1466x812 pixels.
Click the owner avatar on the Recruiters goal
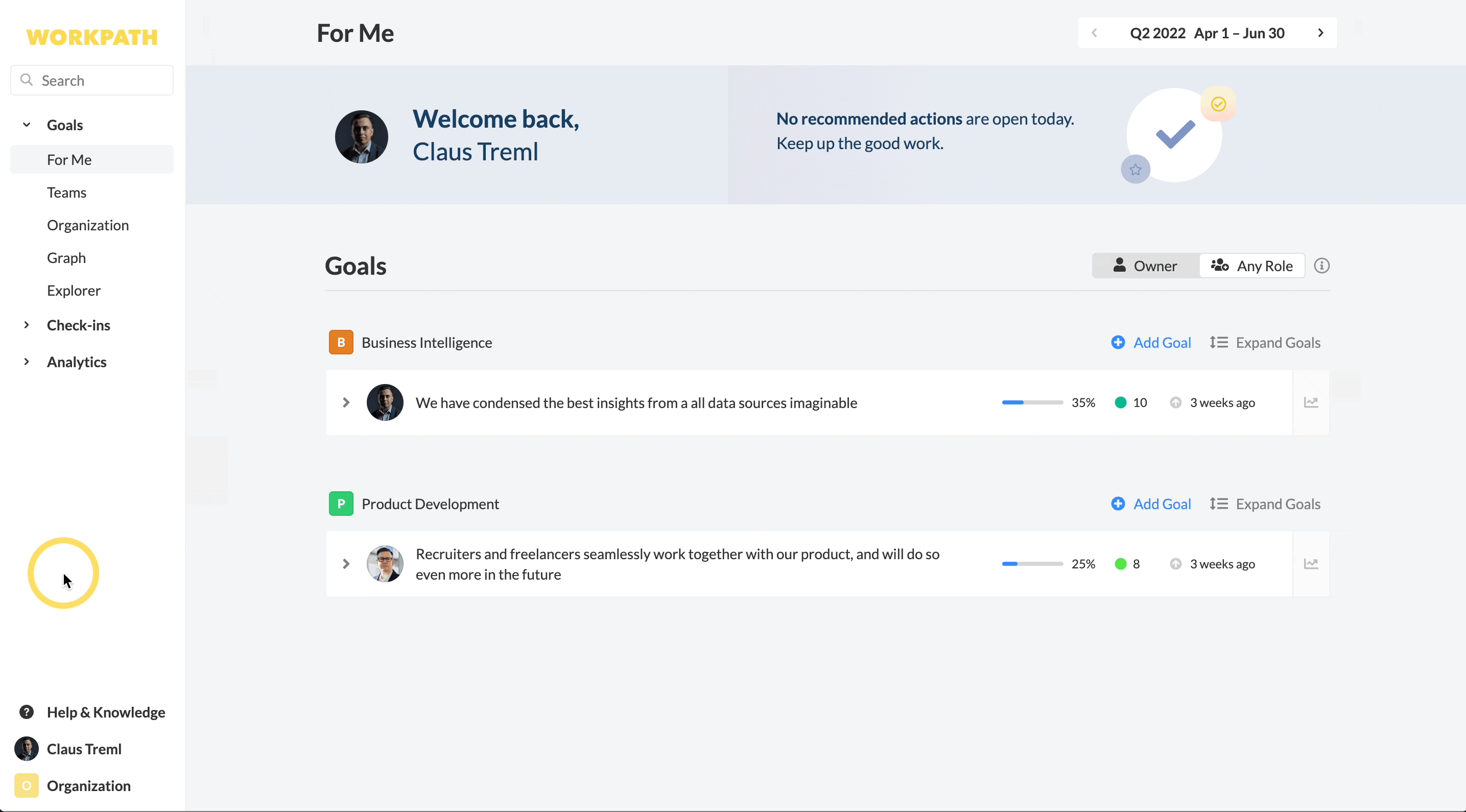pos(385,564)
